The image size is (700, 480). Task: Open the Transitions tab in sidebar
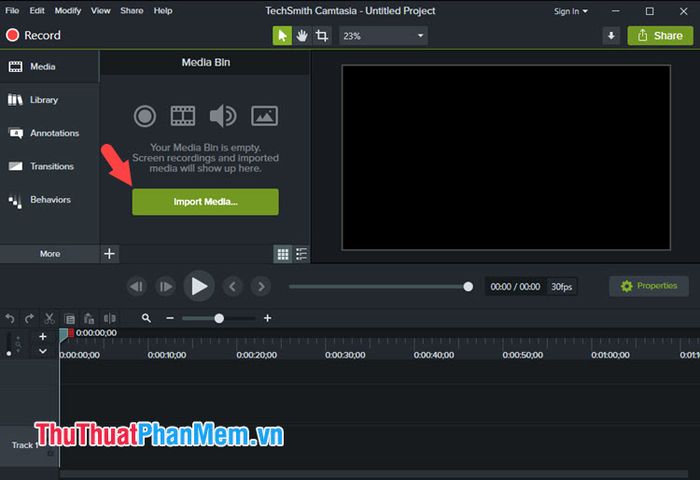tap(50, 166)
